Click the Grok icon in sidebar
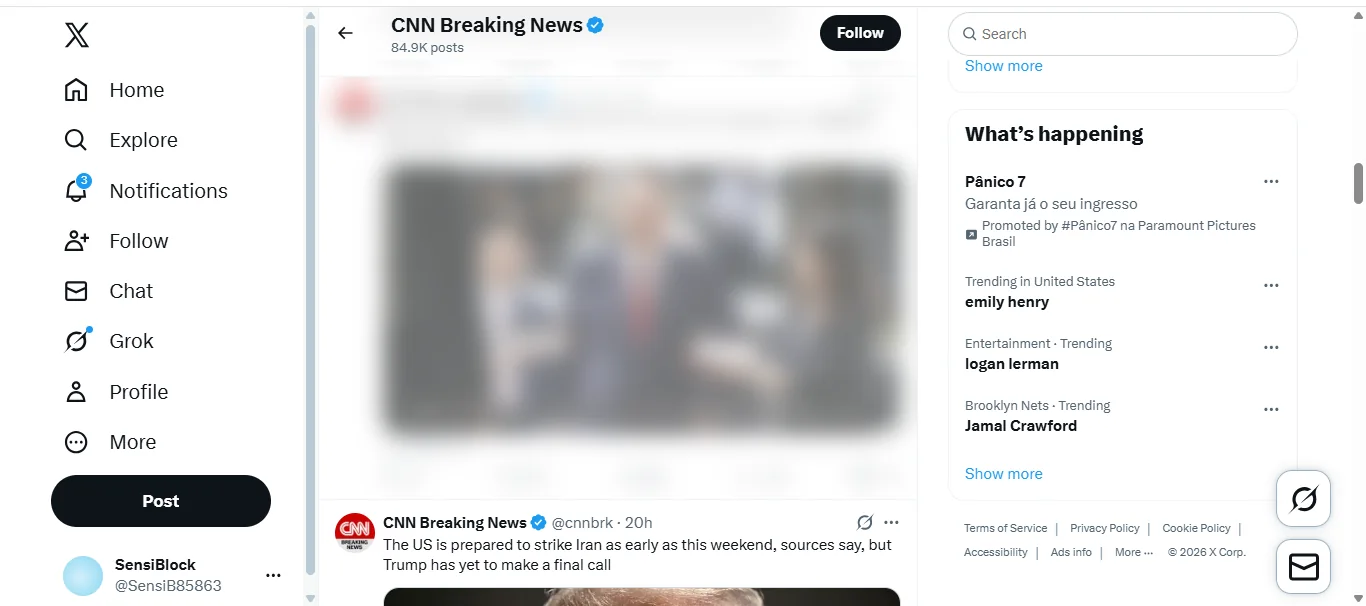Image resolution: width=1366 pixels, height=606 pixels. [x=76, y=341]
